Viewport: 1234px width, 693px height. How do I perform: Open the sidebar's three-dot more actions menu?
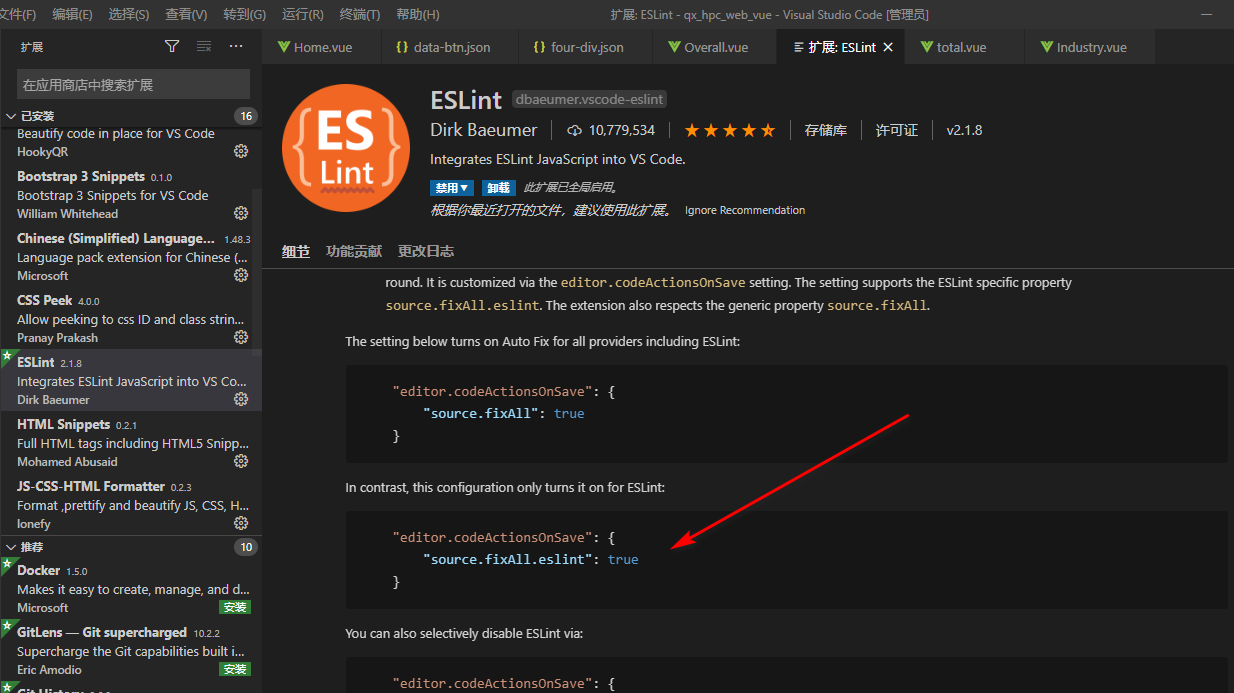click(x=236, y=46)
